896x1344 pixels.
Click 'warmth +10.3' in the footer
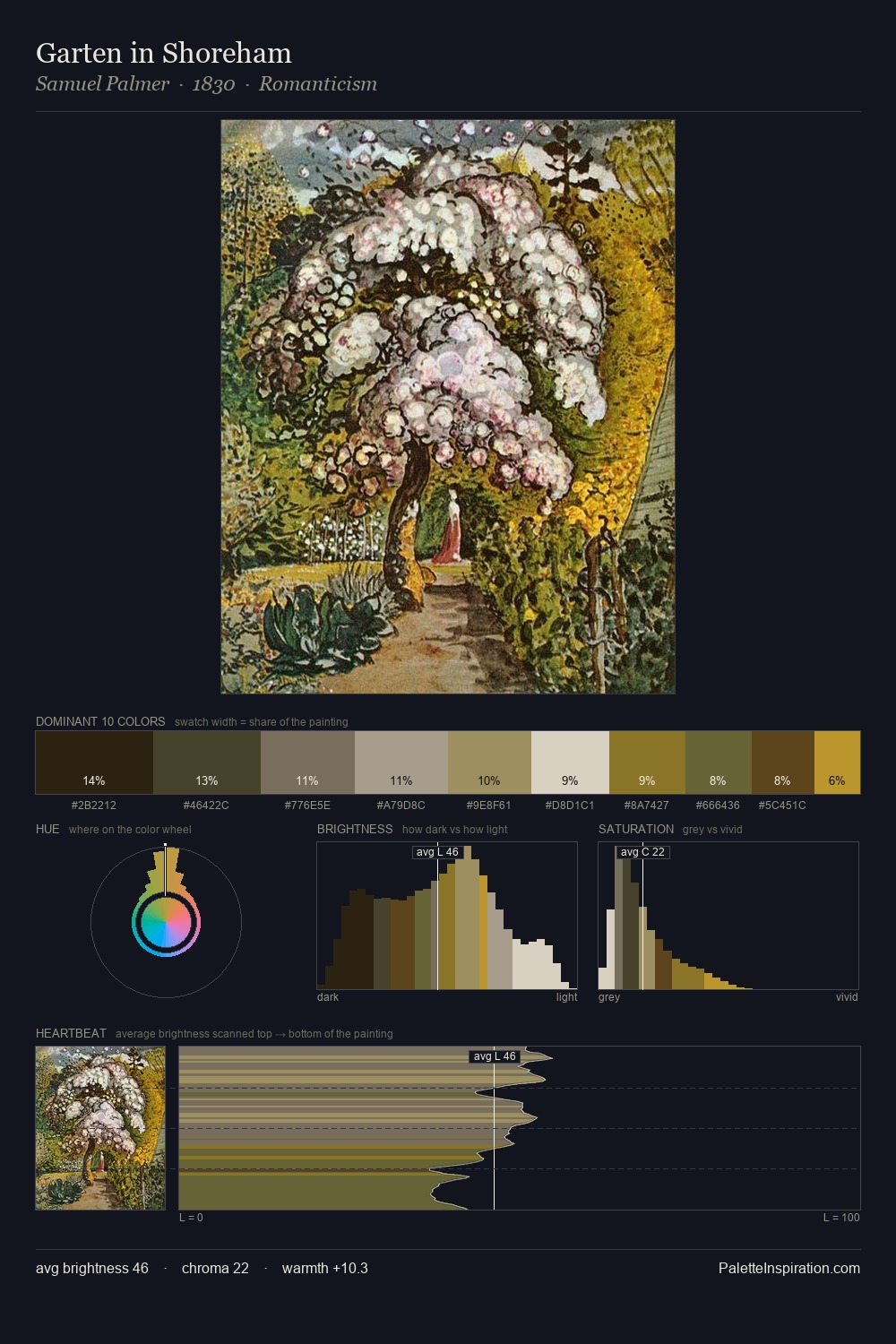point(325,1268)
